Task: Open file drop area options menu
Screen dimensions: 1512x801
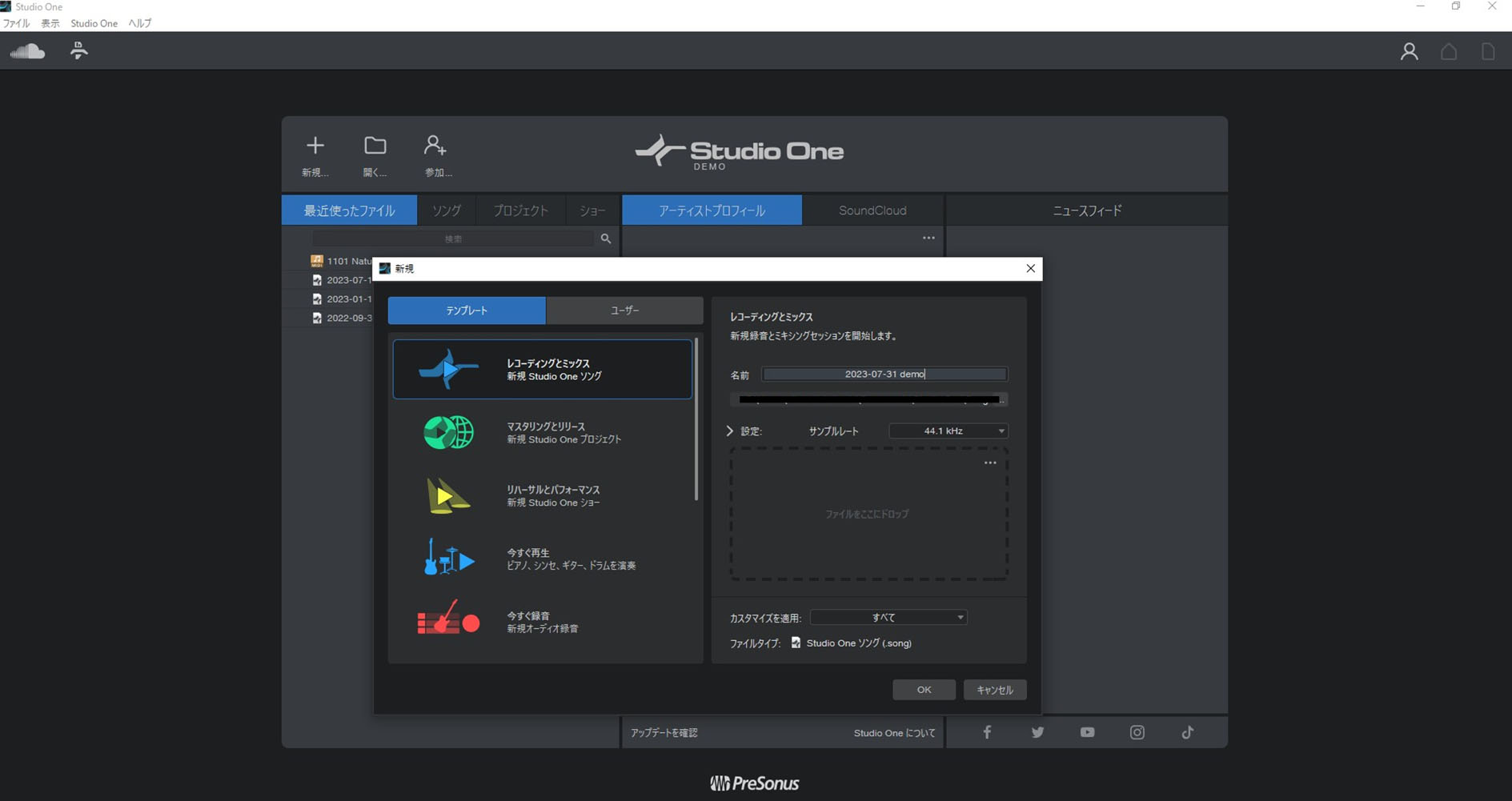Action: pos(990,463)
